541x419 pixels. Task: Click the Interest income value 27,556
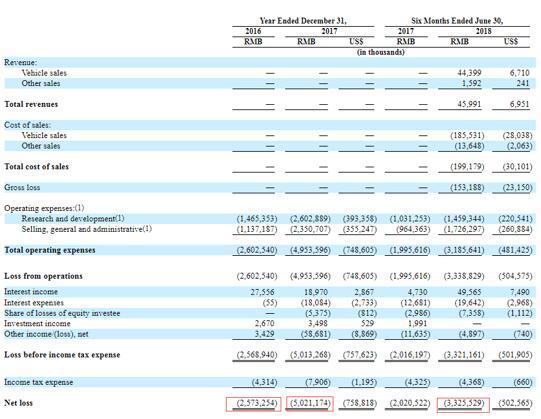(x=262, y=292)
